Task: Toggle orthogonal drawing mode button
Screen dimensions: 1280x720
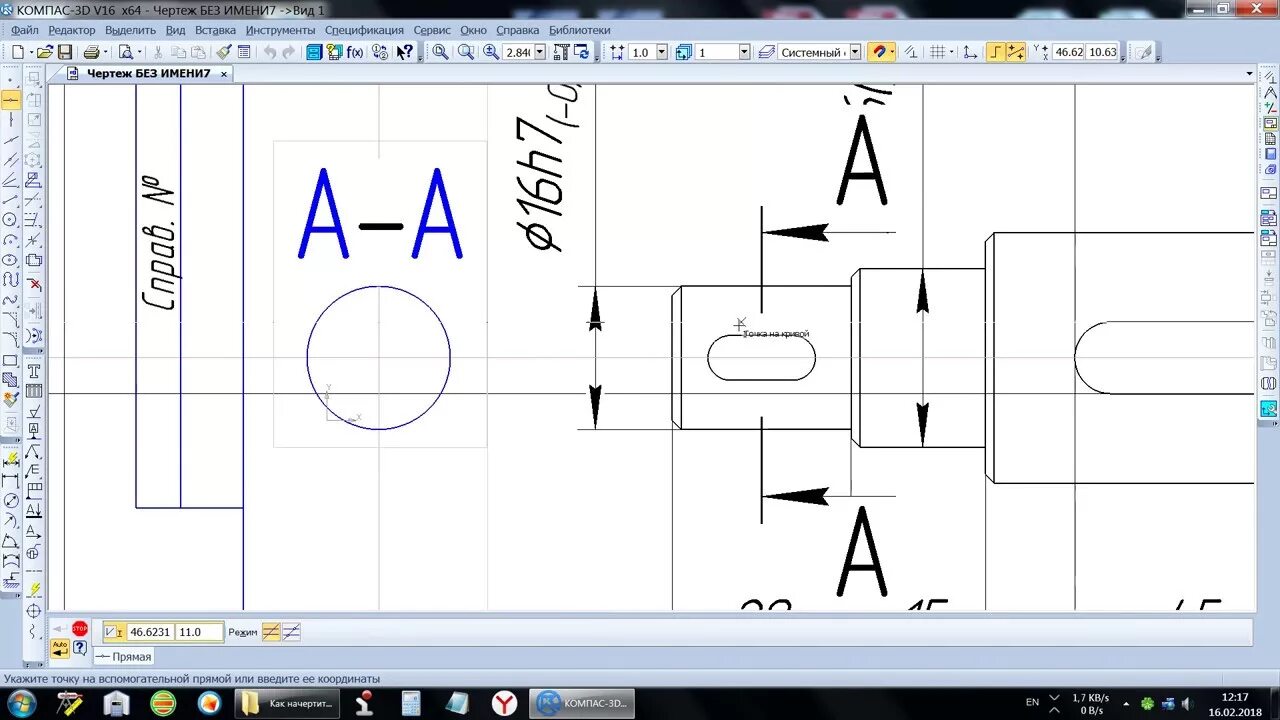Action: click(996, 52)
